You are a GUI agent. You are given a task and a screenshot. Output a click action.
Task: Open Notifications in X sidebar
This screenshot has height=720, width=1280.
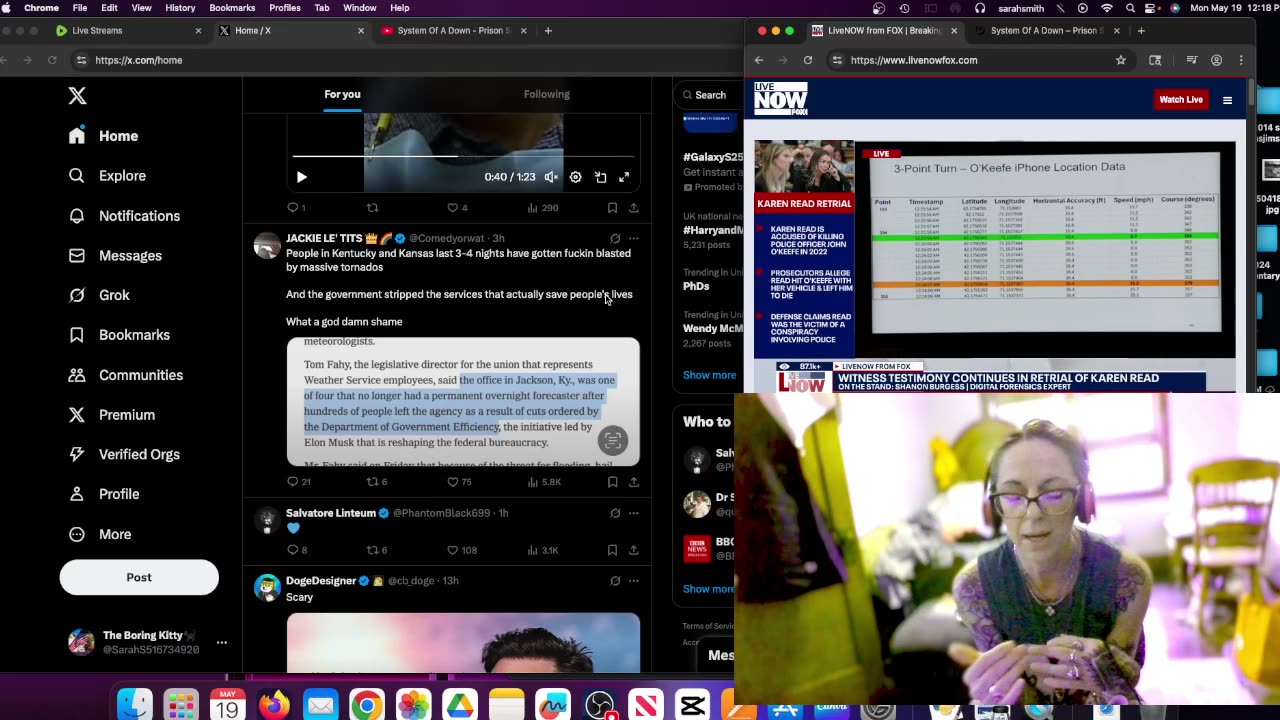click(124, 216)
